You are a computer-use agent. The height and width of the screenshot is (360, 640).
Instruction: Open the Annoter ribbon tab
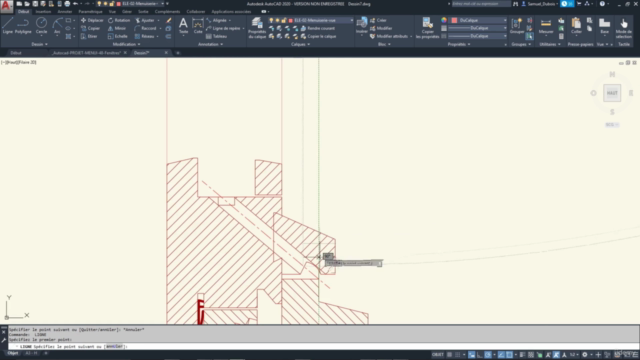click(64, 12)
